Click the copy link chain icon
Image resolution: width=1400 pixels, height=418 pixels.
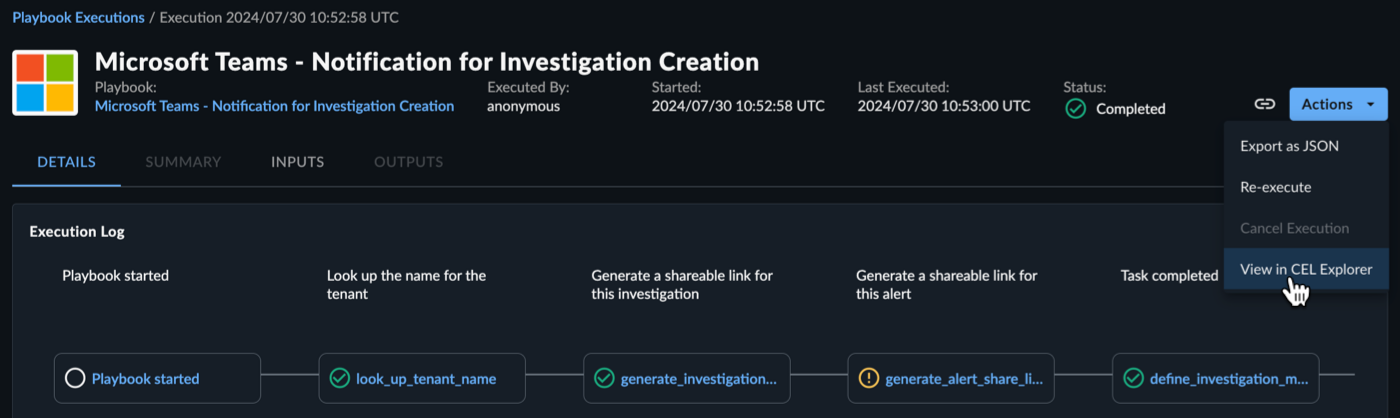[x=1265, y=104]
